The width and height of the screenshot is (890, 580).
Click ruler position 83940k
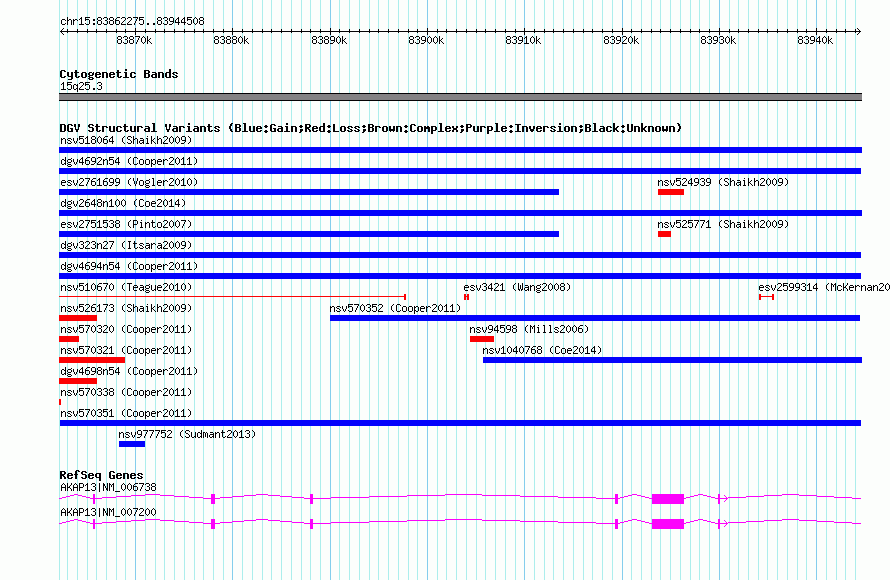tap(815, 40)
